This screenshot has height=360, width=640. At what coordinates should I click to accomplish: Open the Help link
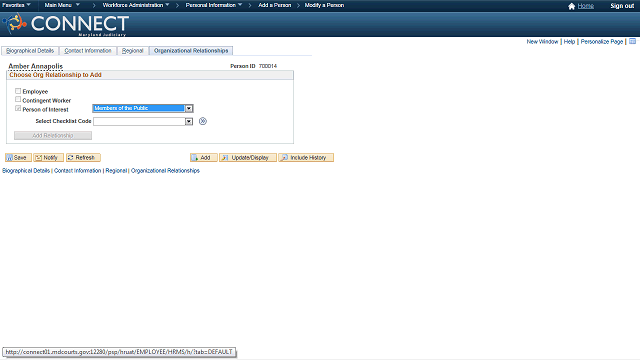coord(569,42)
